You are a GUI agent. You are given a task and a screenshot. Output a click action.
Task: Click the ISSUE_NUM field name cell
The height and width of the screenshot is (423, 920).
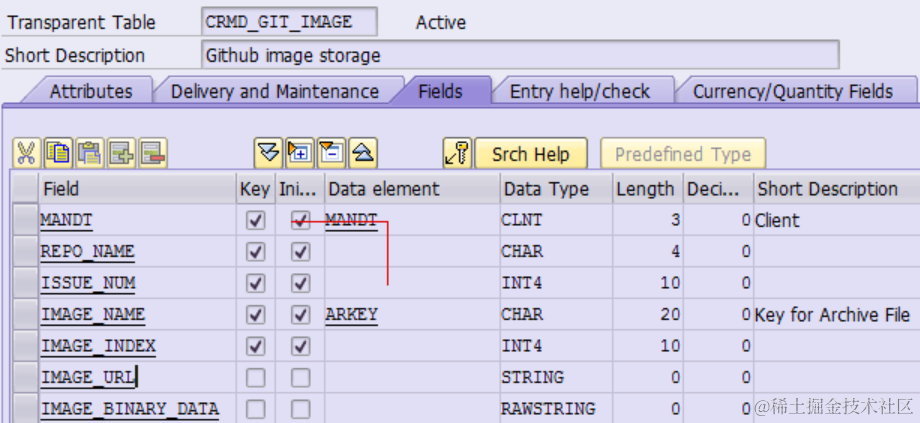(137, 283)
